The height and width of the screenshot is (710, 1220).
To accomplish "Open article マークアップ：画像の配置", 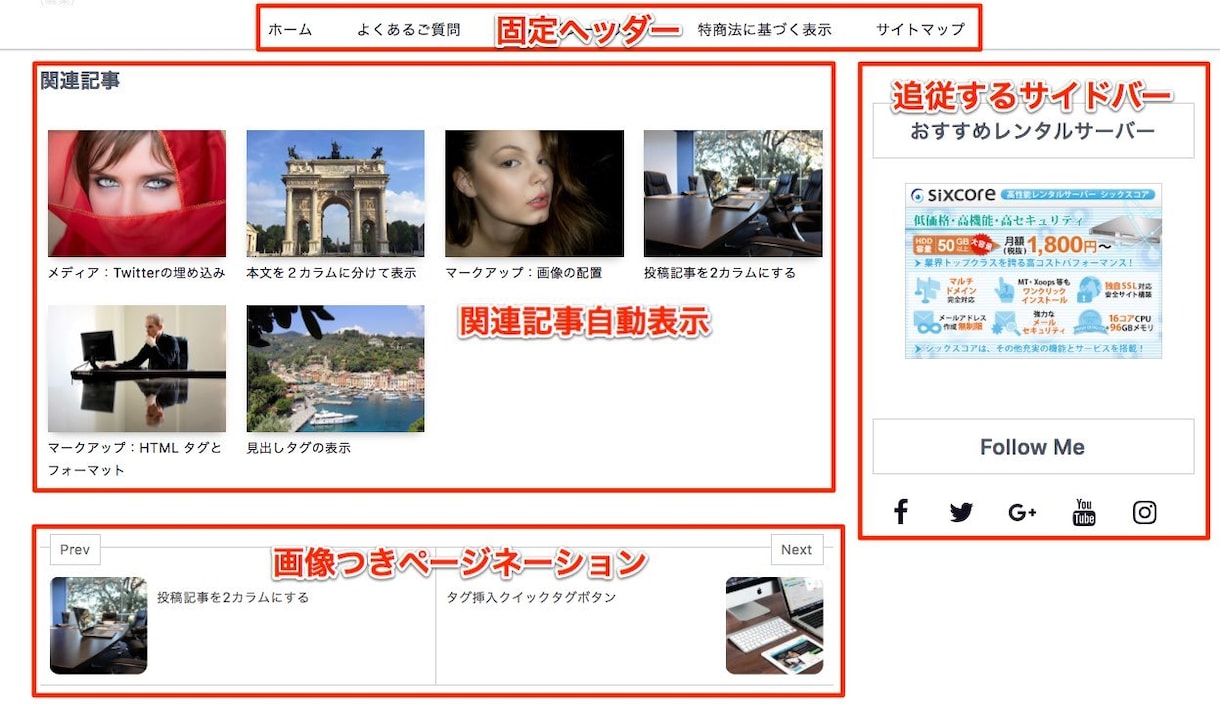I will [x=524, y=272].
